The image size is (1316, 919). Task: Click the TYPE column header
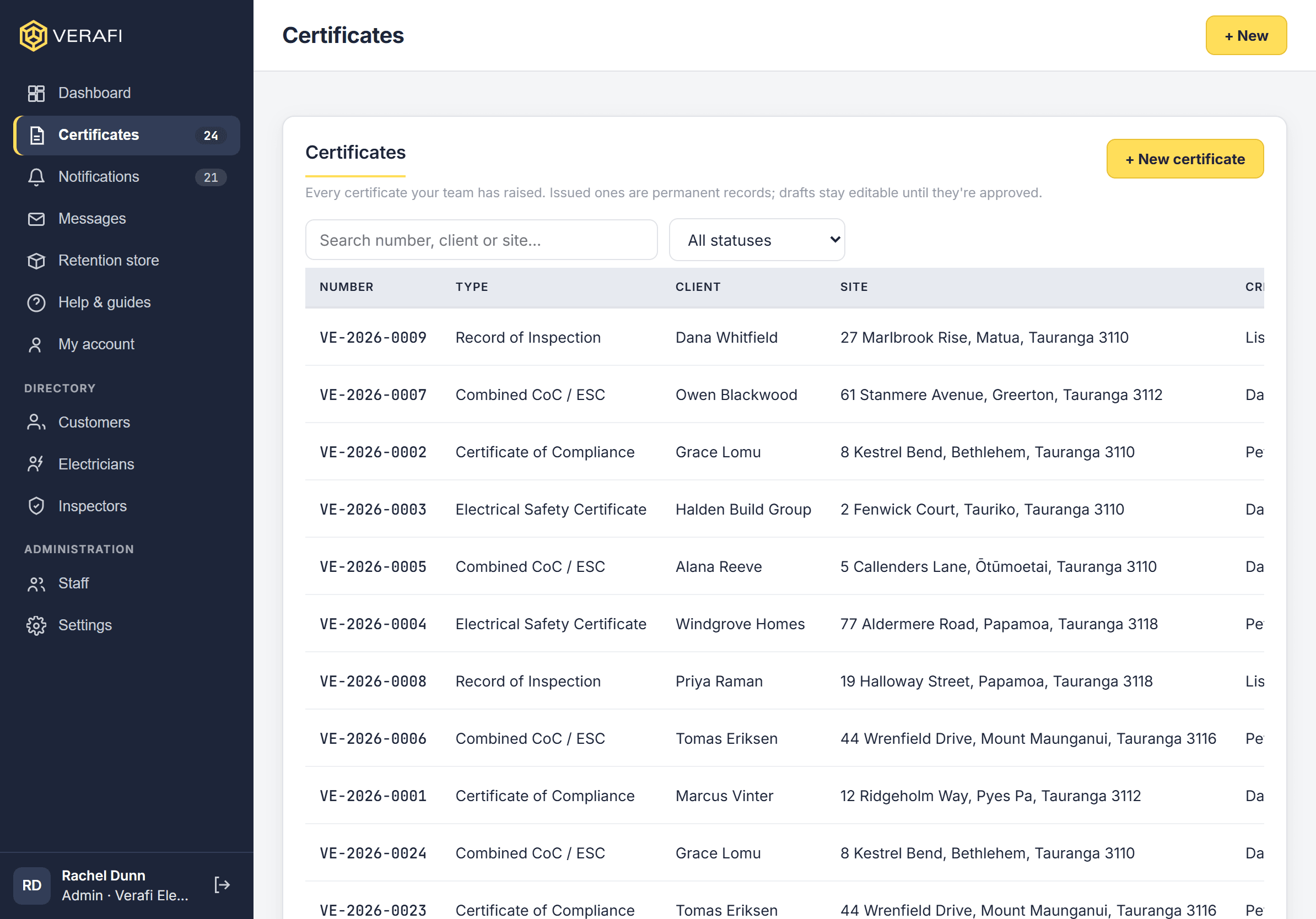[x=472, y=287]
